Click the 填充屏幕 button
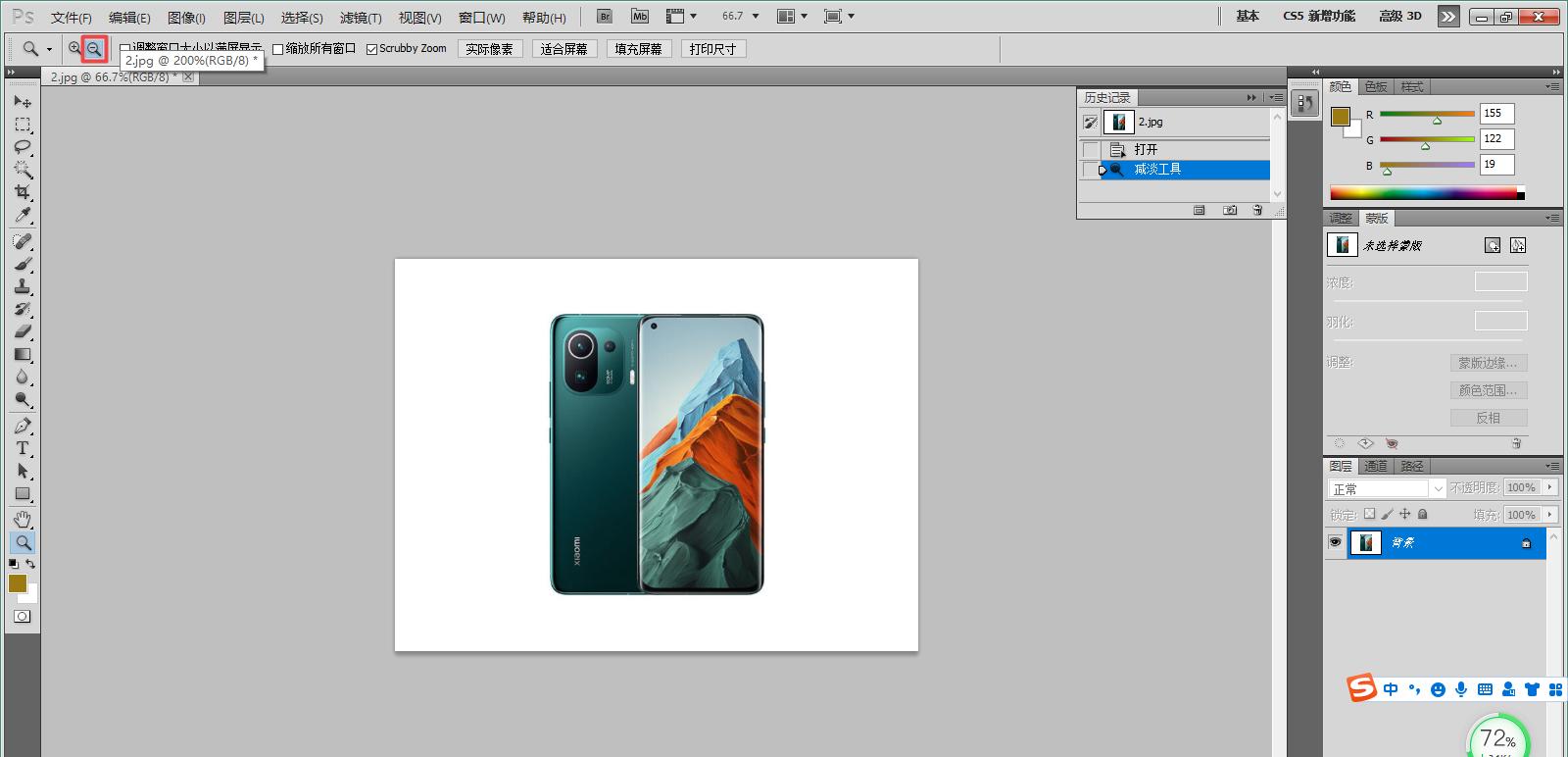 tap(638, 49)
